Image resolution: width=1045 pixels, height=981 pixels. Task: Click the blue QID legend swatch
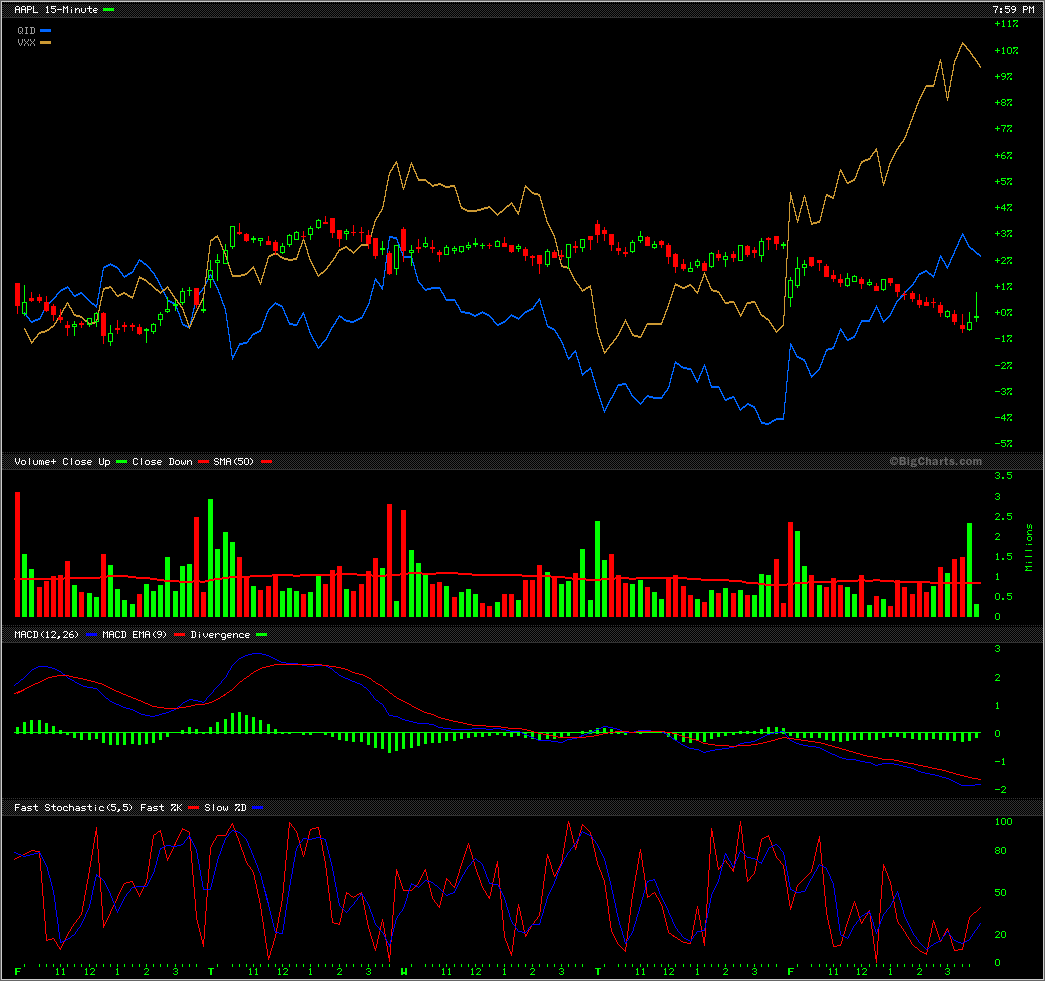(45, 30)
